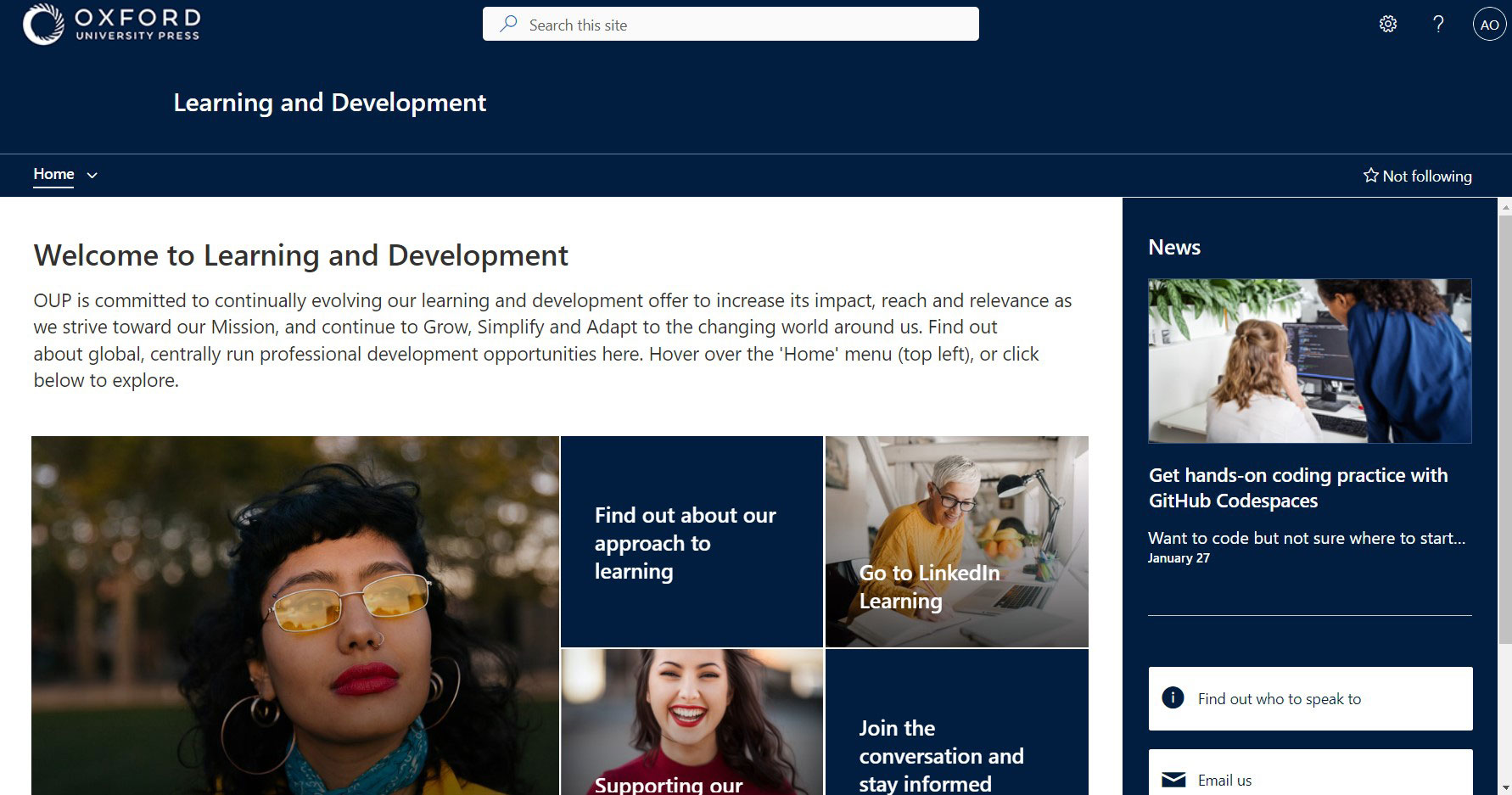Open the AO account avatar menu
1512x795 pixels.
[1488, 24]
